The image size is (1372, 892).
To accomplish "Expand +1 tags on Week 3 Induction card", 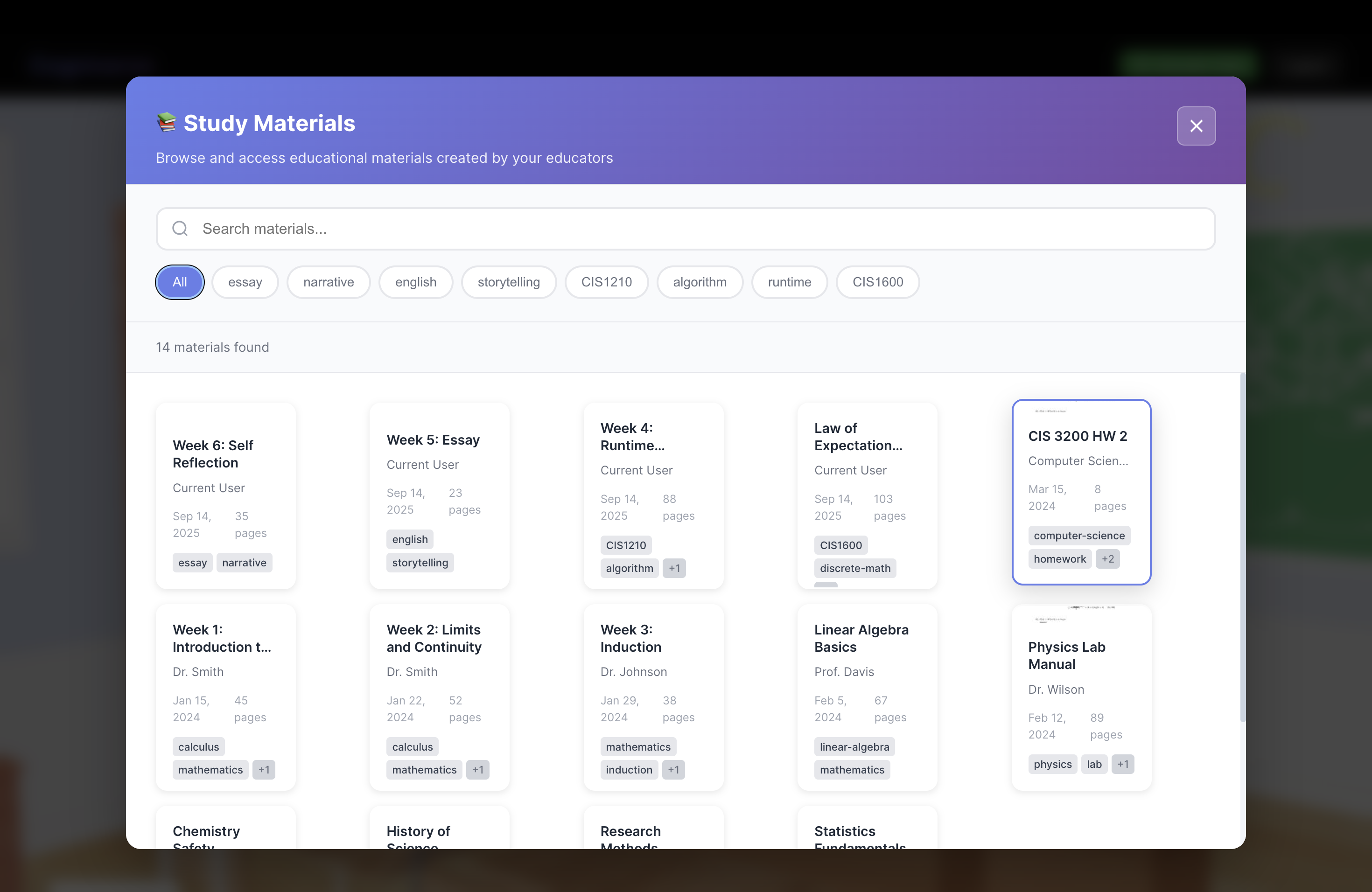I will 673,769.
